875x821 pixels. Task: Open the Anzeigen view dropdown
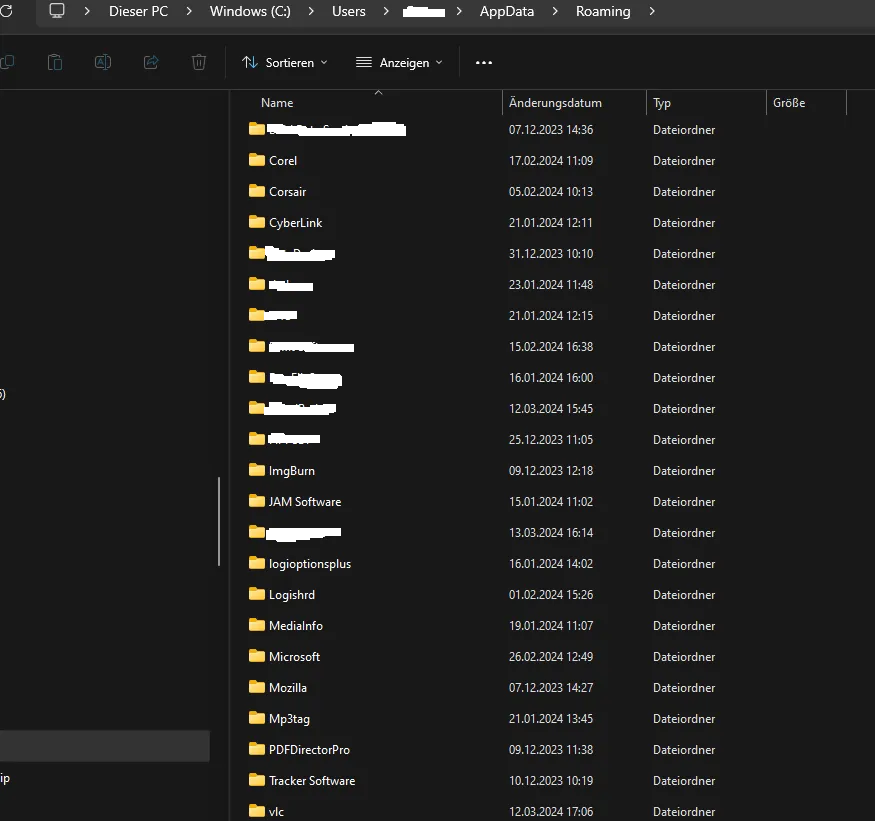pos(400,63)
